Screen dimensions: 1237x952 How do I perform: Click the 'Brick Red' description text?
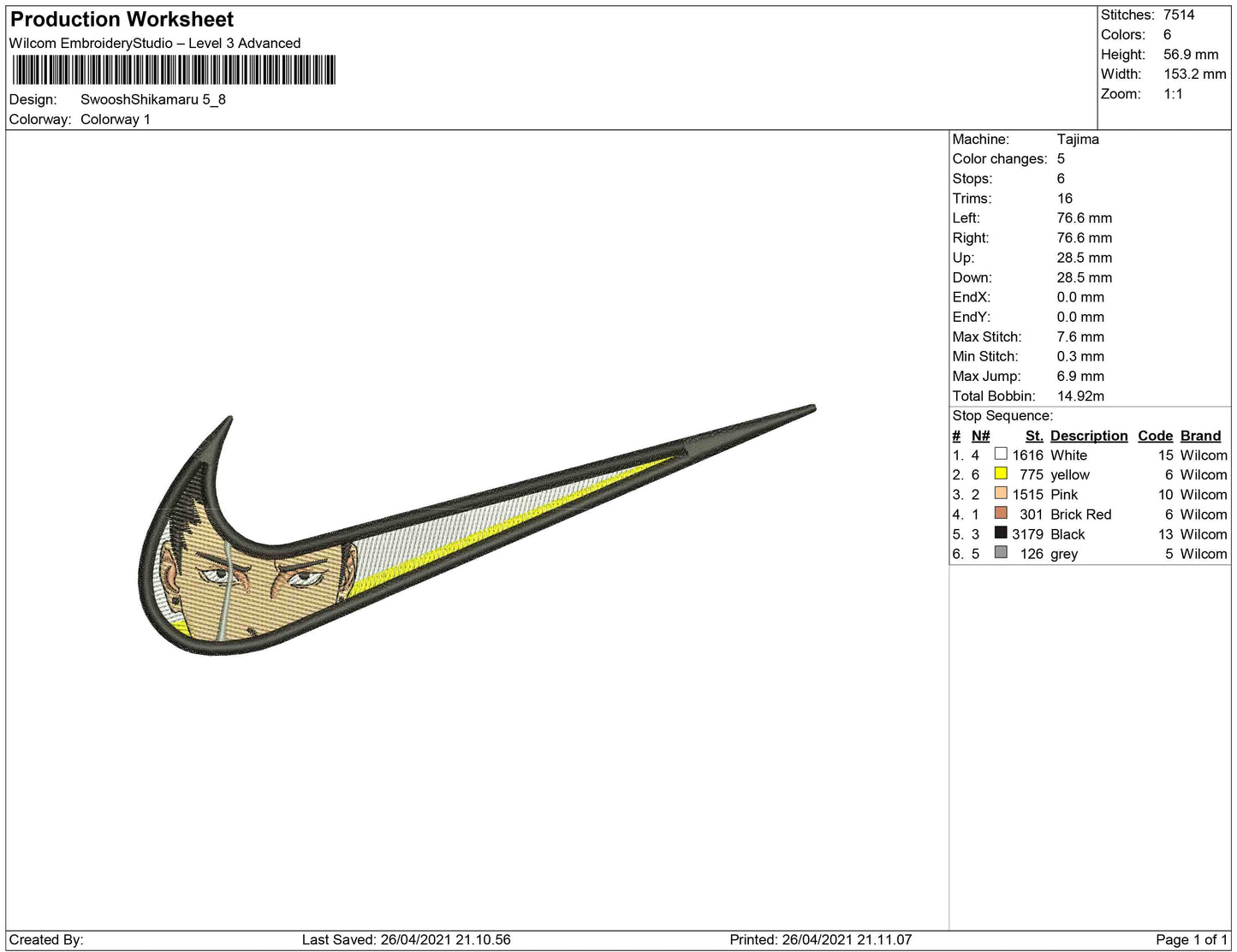[1081, 515]
